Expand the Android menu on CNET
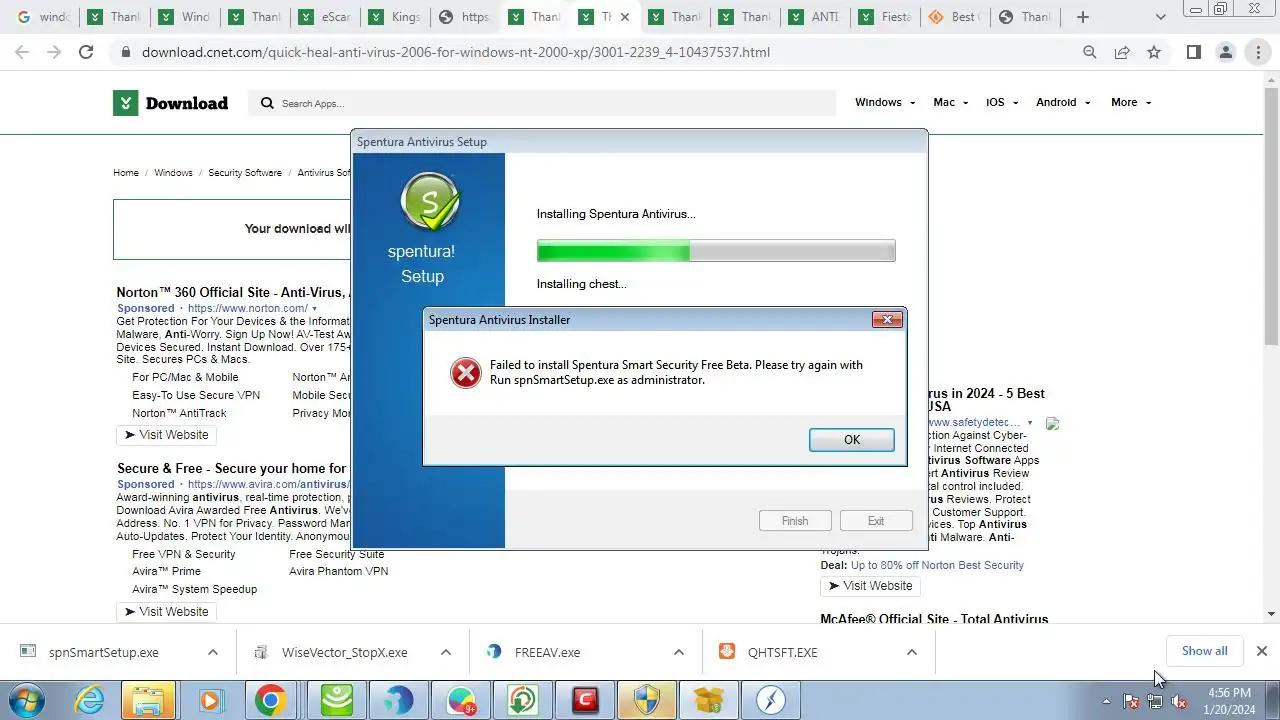The image size is (1280, 720). tap(1063, 102)
